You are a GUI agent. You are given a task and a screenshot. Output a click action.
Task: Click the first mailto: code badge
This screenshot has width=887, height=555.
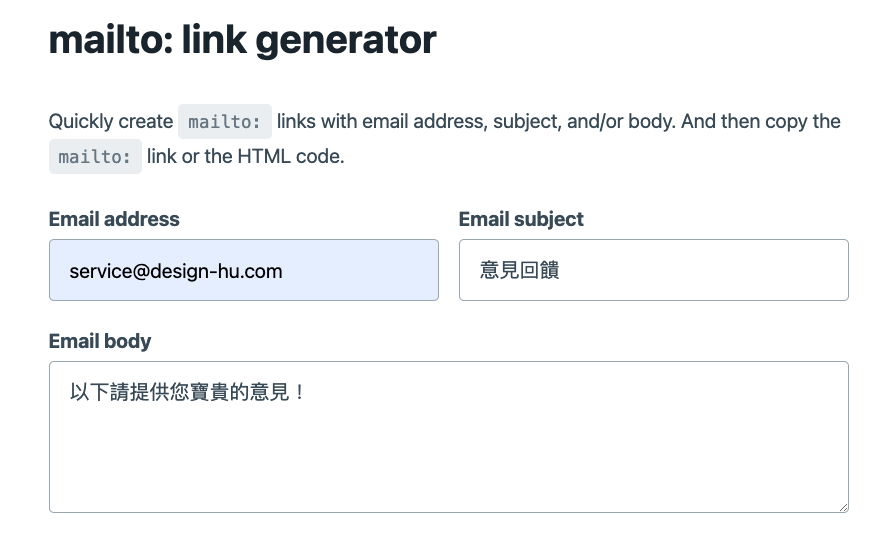pyautogui.click(x=225, y=122)
